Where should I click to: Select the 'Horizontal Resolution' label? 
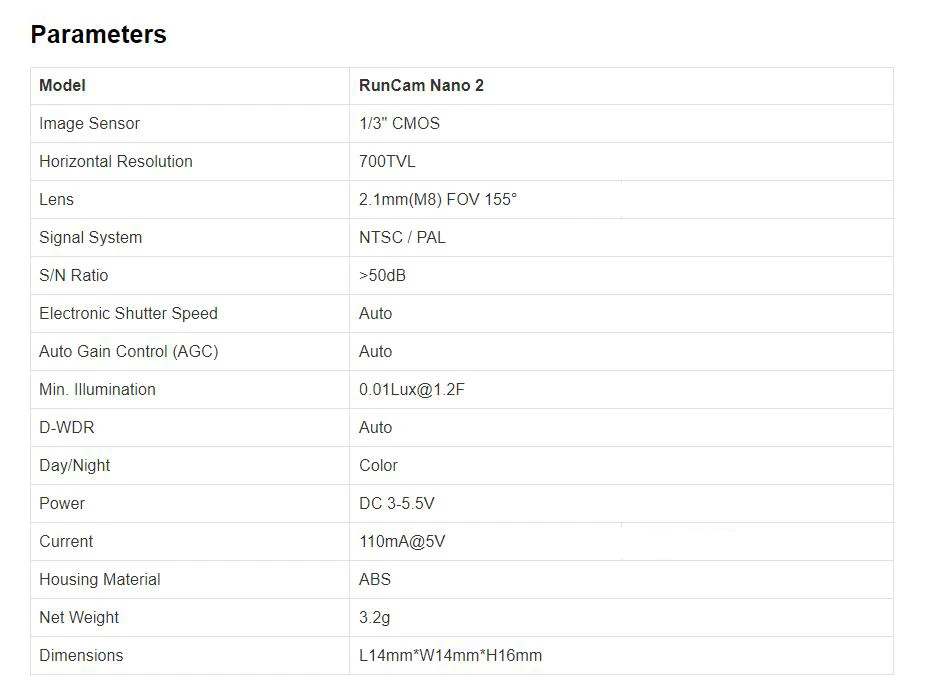click(x=116, y=162)
